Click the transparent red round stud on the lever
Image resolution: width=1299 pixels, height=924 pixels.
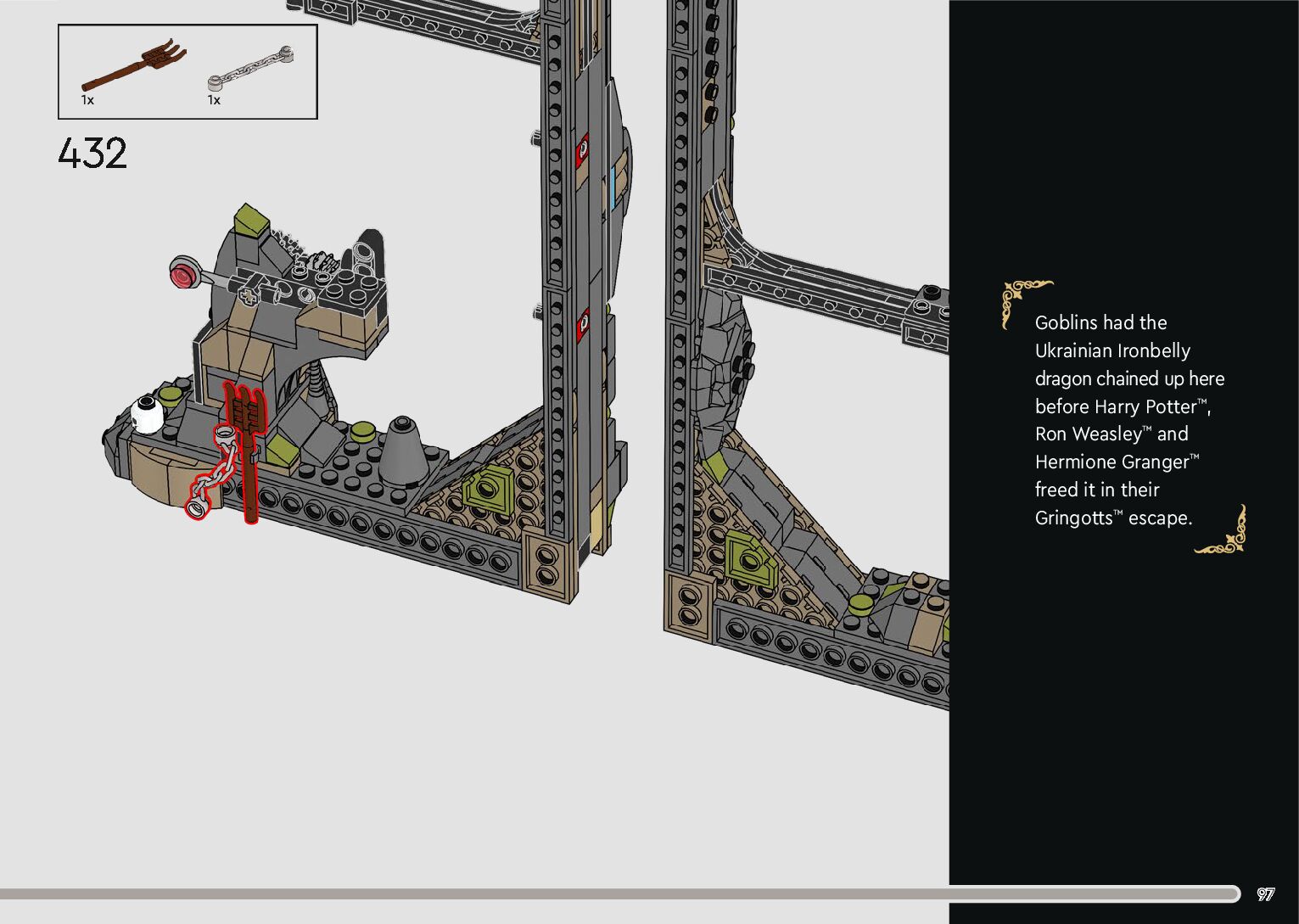click(182, 275)
